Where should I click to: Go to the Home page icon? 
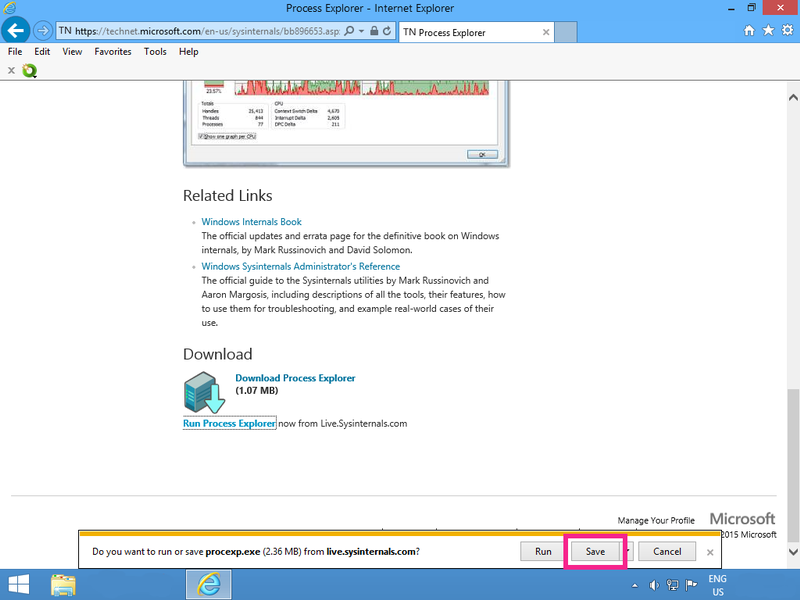coord(748,31)
